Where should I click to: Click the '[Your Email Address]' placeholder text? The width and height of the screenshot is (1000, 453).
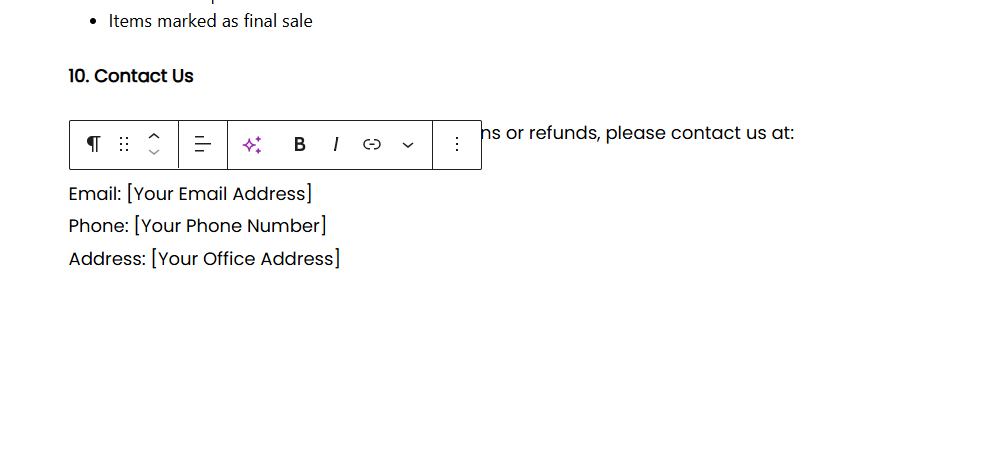pos(219,194)
